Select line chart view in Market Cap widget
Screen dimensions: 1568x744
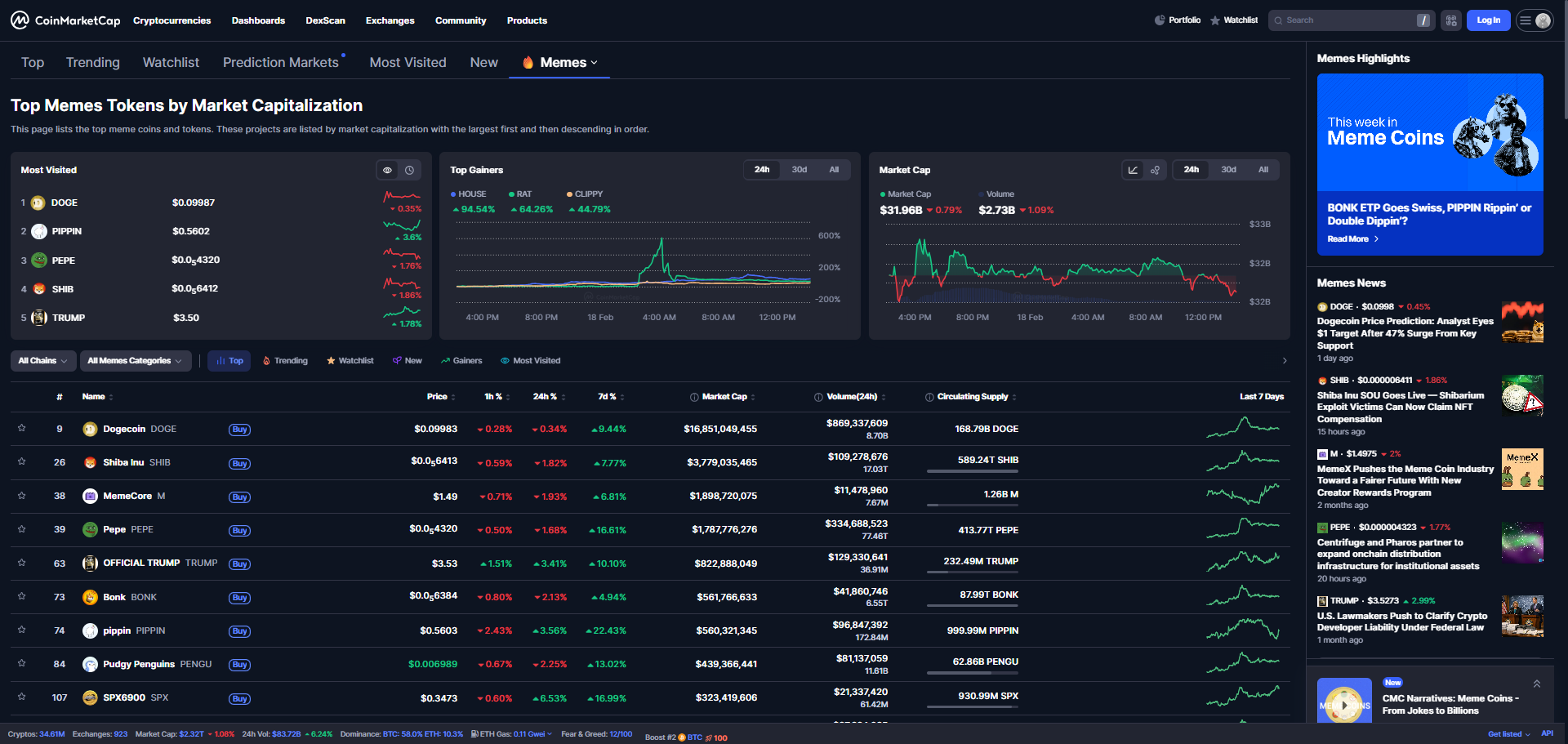click(1133, 170)
